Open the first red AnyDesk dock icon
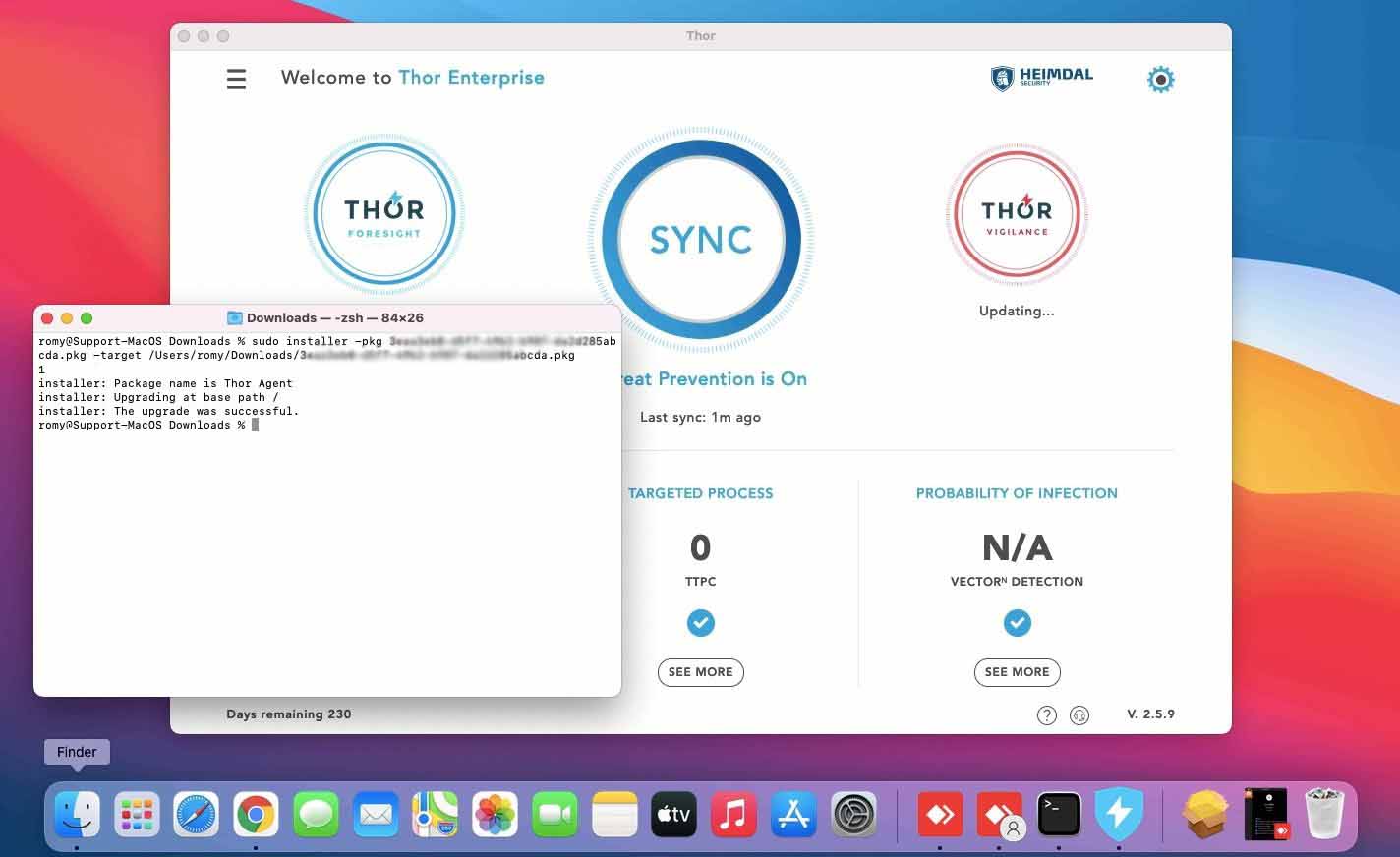The height and width of the screenshot is (857, 1400). (x=940, y=815)
